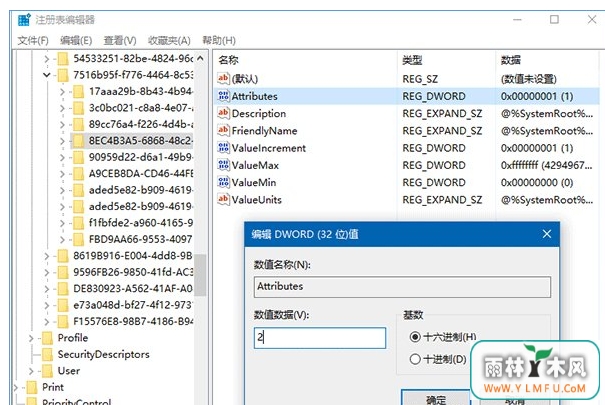Click the Profile folder icon

tap(47, 338)
